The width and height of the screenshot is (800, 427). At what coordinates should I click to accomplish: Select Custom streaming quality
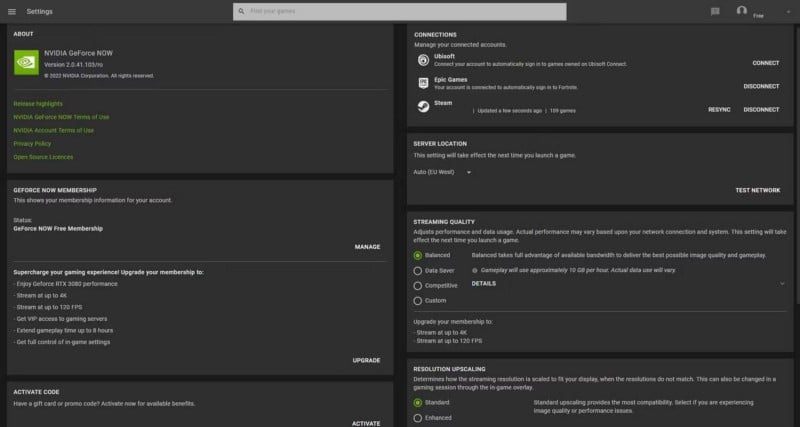[x=417, y=301]
